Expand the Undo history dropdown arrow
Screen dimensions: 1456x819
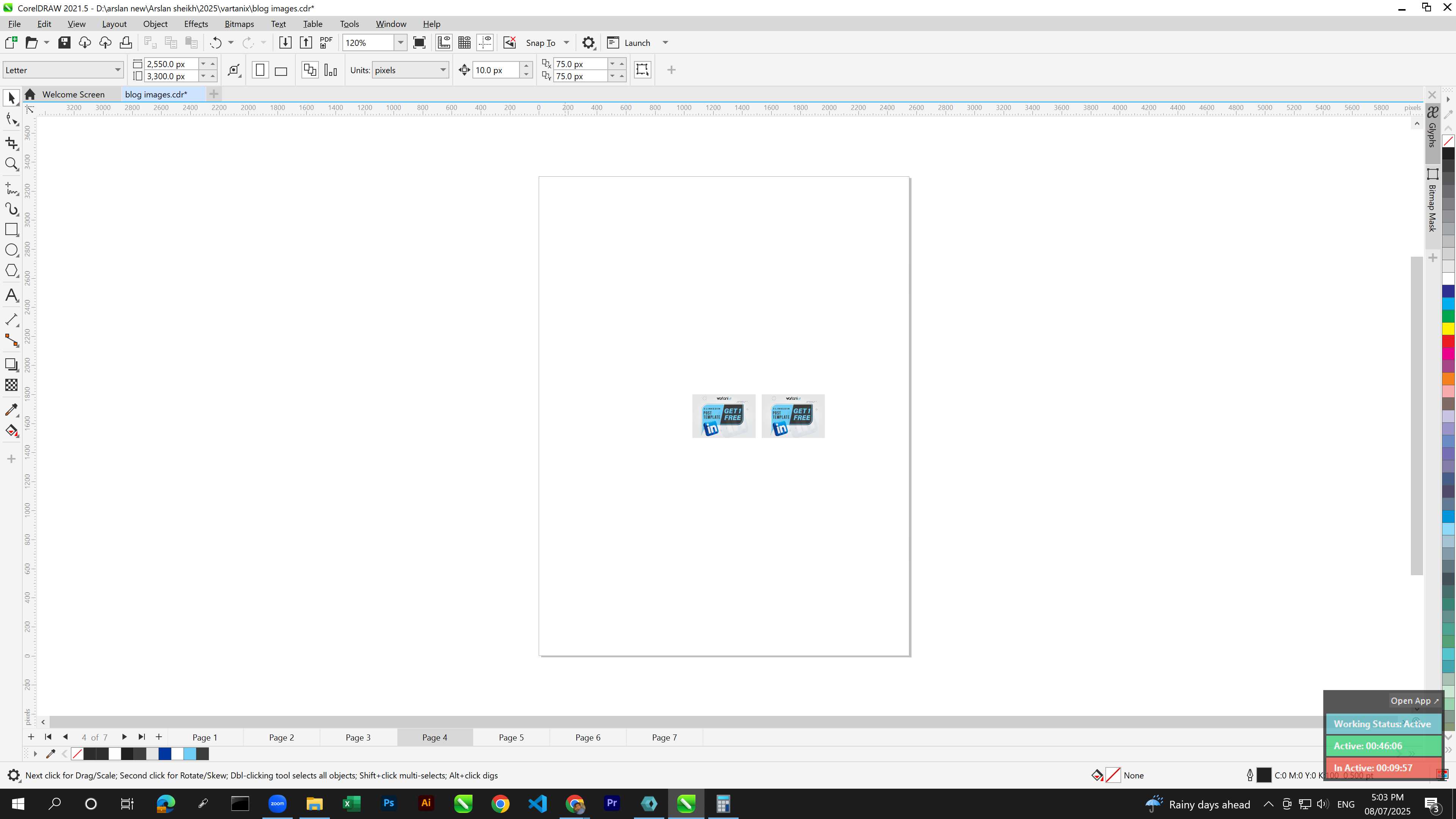[x=231, y=42]
